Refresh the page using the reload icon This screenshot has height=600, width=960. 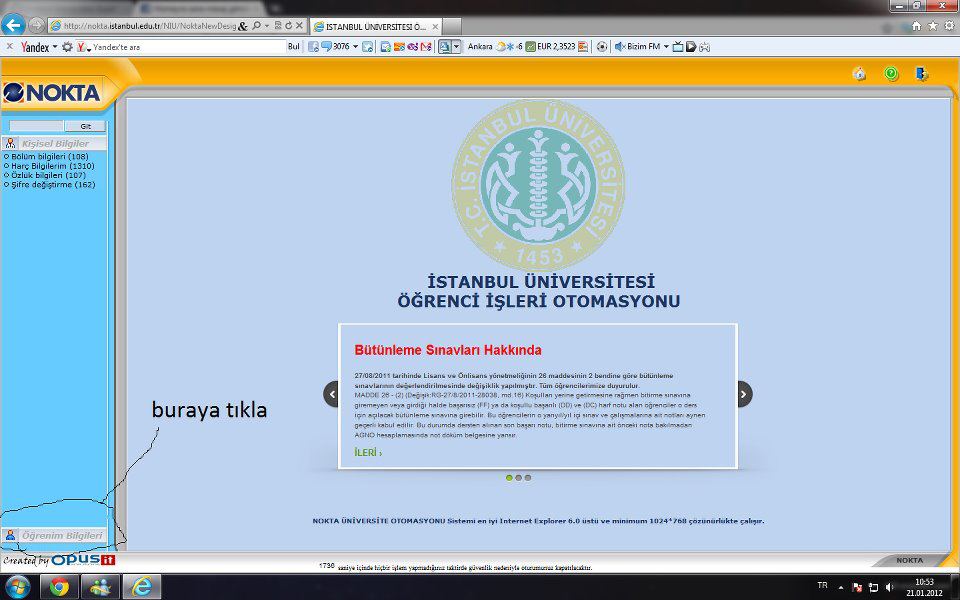pyautogui.click(x=288, y=26)
